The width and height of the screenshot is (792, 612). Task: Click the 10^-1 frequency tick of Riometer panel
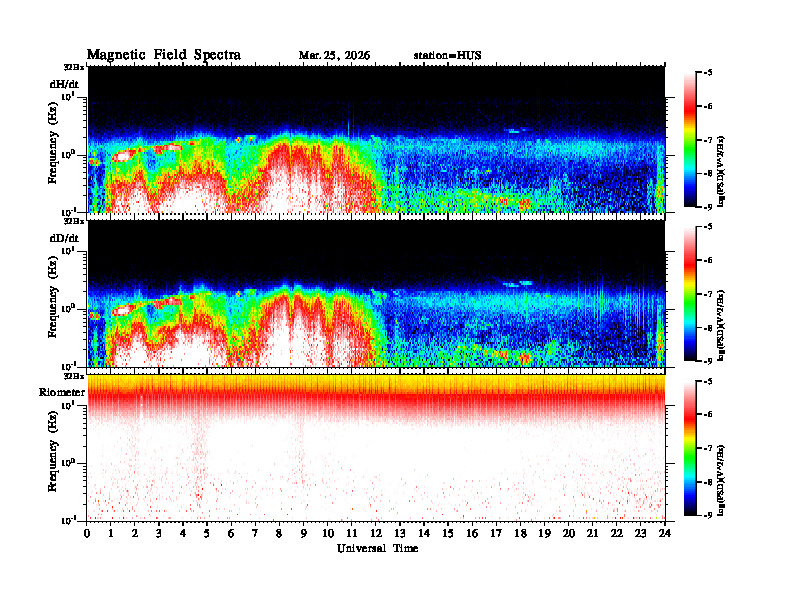[x=68, y=520]
